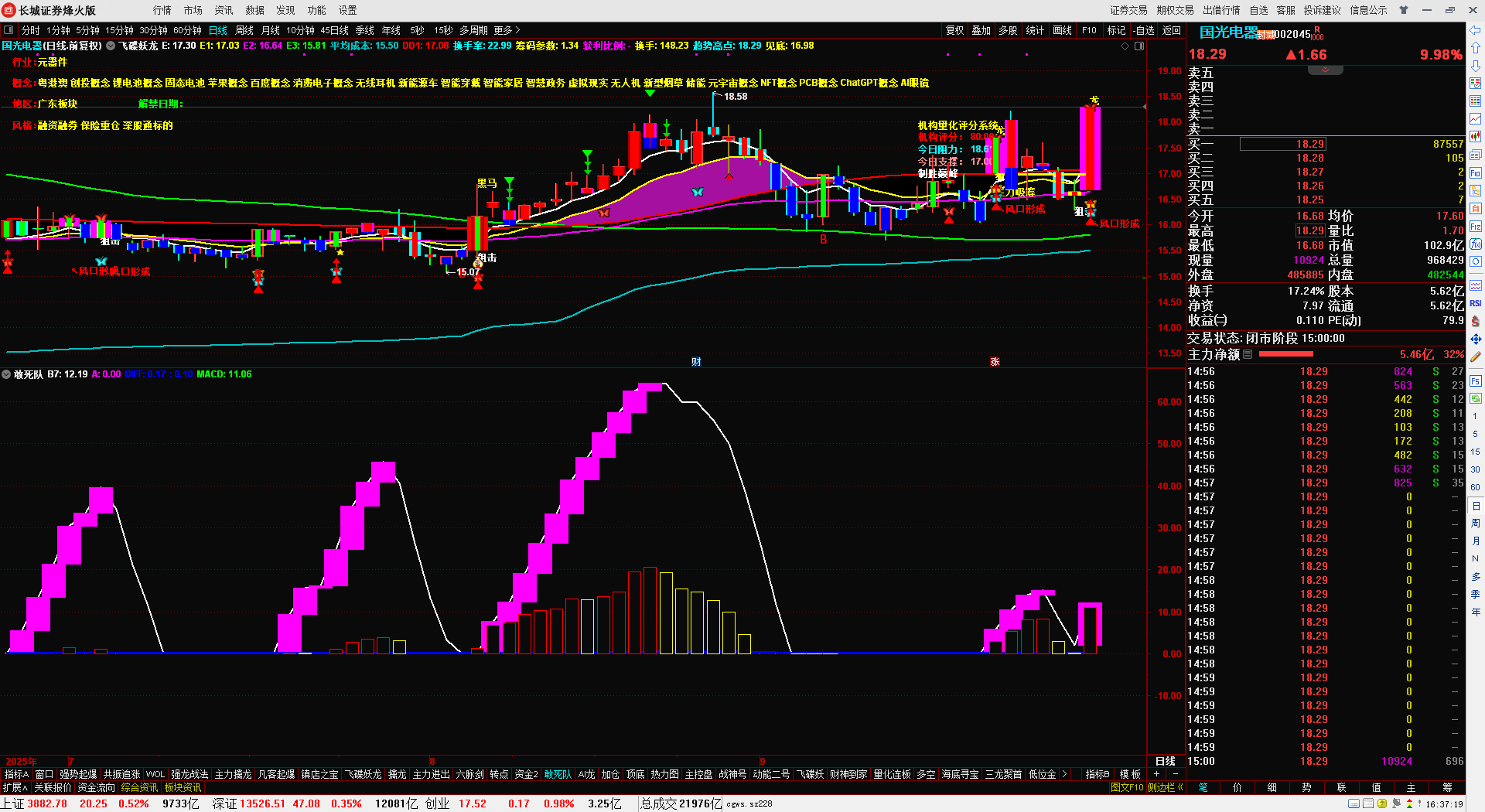Expand the sell-side order book dropdown arrow

(x=1325, y=70)
